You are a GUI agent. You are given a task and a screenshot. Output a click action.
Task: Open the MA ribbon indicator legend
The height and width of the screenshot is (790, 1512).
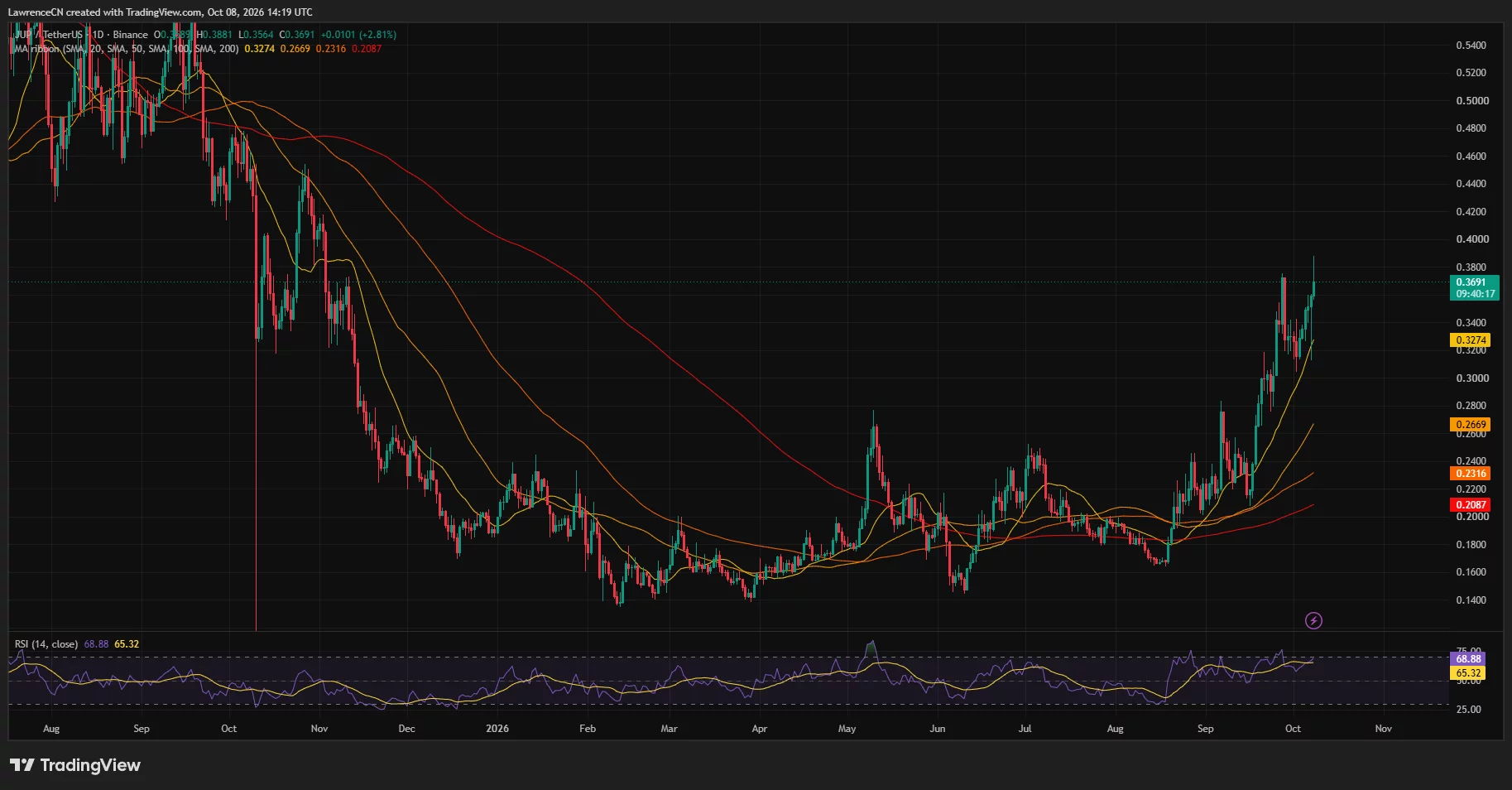tap(127, 49)
